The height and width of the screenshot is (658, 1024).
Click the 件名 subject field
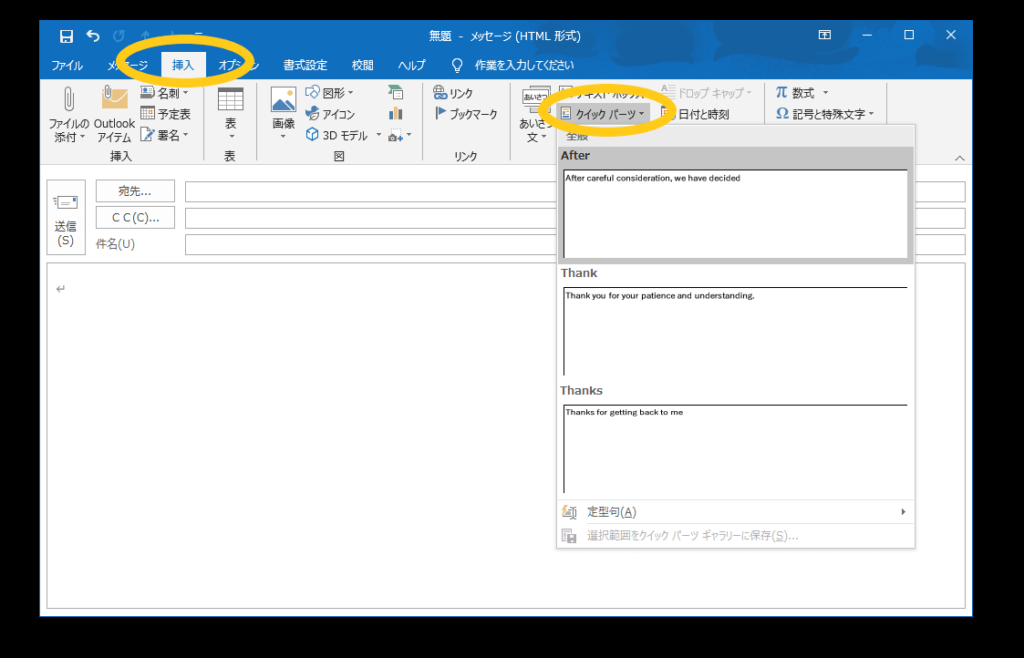[x=575, y=244]
